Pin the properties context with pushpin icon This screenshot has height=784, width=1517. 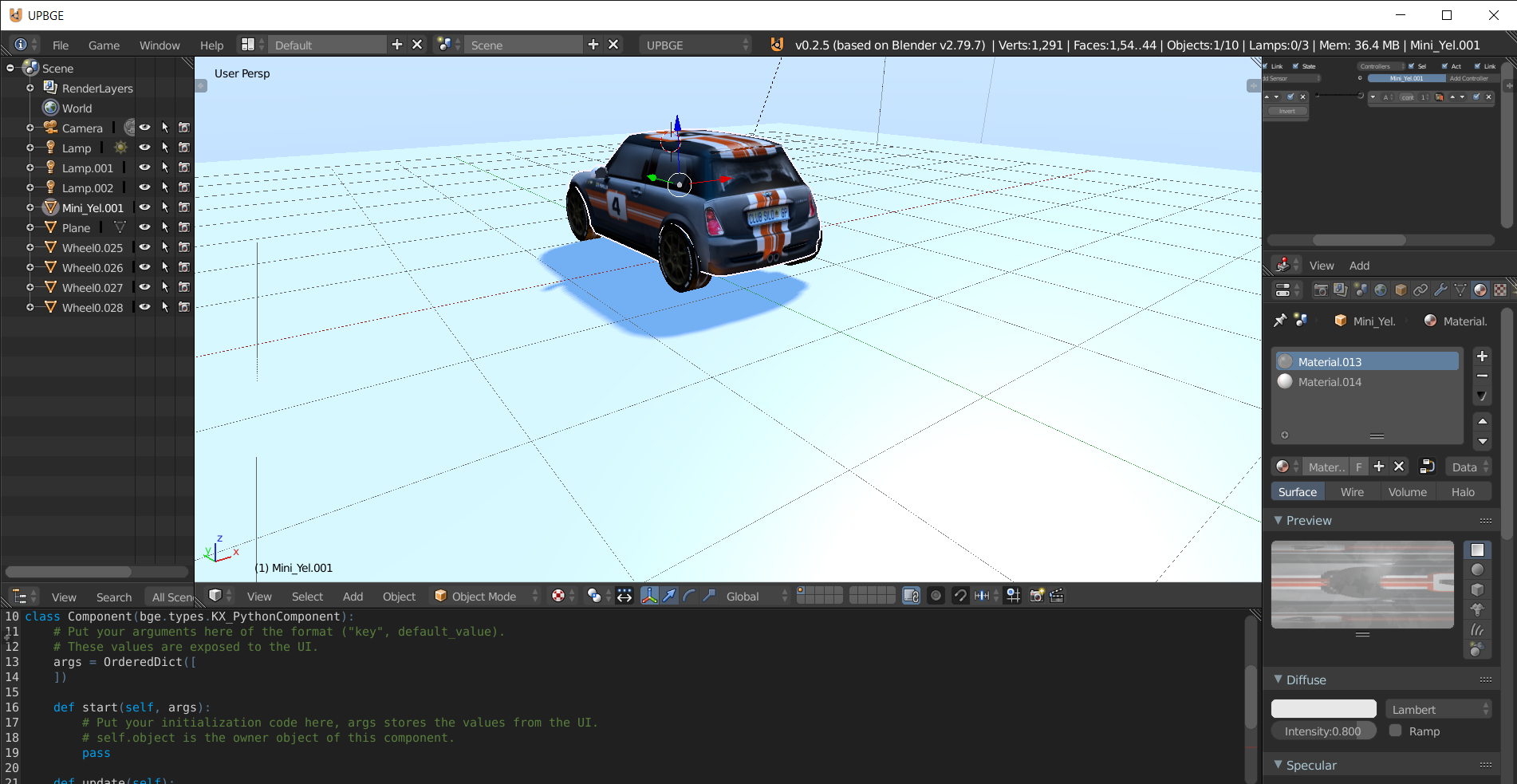pos(1280,321)
